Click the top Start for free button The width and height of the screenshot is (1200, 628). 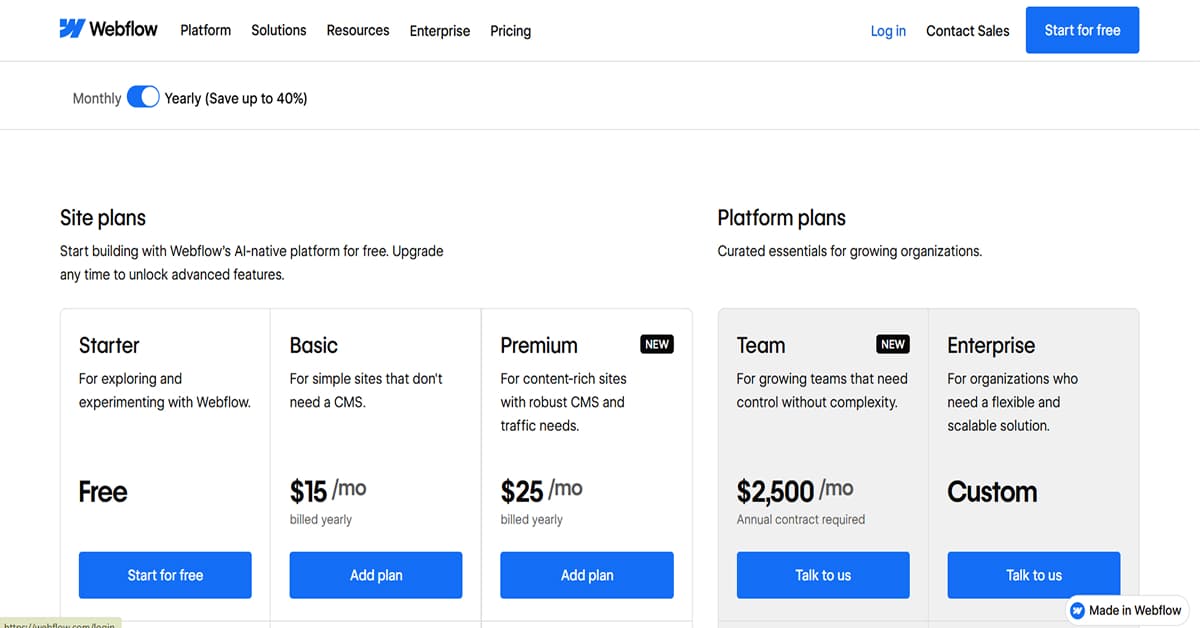pos(1082,30)
